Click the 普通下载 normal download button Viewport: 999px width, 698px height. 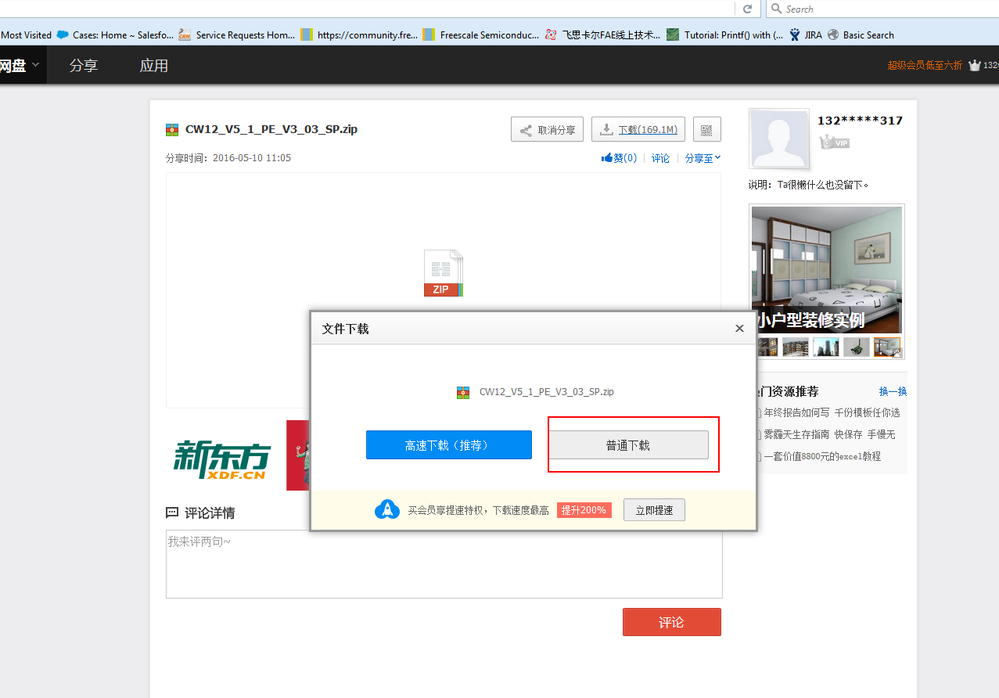pyautogui.click(x=628, y=445)
